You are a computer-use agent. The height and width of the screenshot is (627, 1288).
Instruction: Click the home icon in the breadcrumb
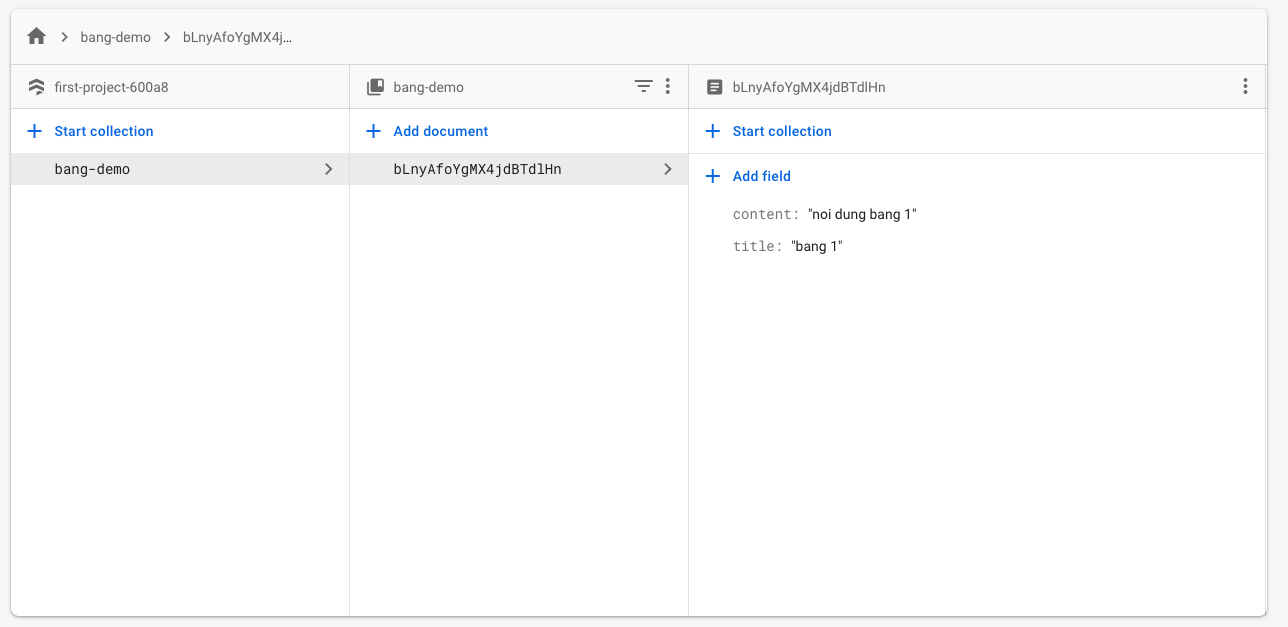(36, 35)
